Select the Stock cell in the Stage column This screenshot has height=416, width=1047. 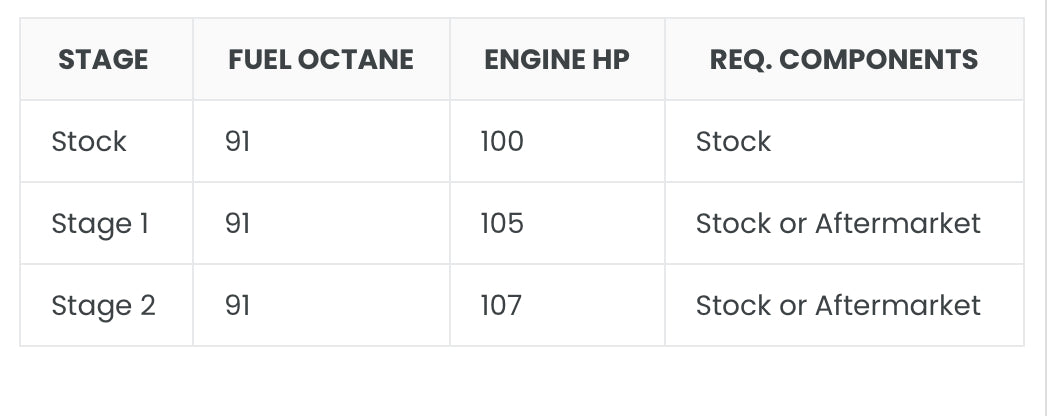[x=89, y=142]
